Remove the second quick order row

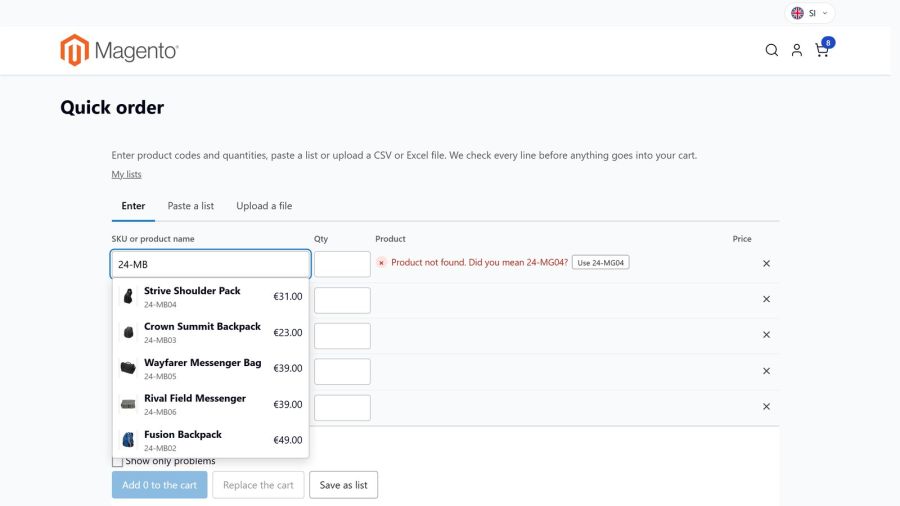coord(766,299)
